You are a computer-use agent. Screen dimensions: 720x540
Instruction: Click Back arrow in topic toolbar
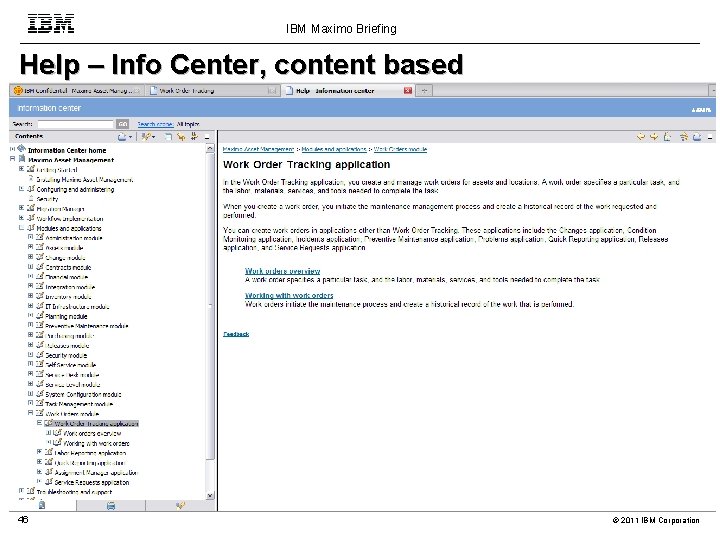click(641, 136)
